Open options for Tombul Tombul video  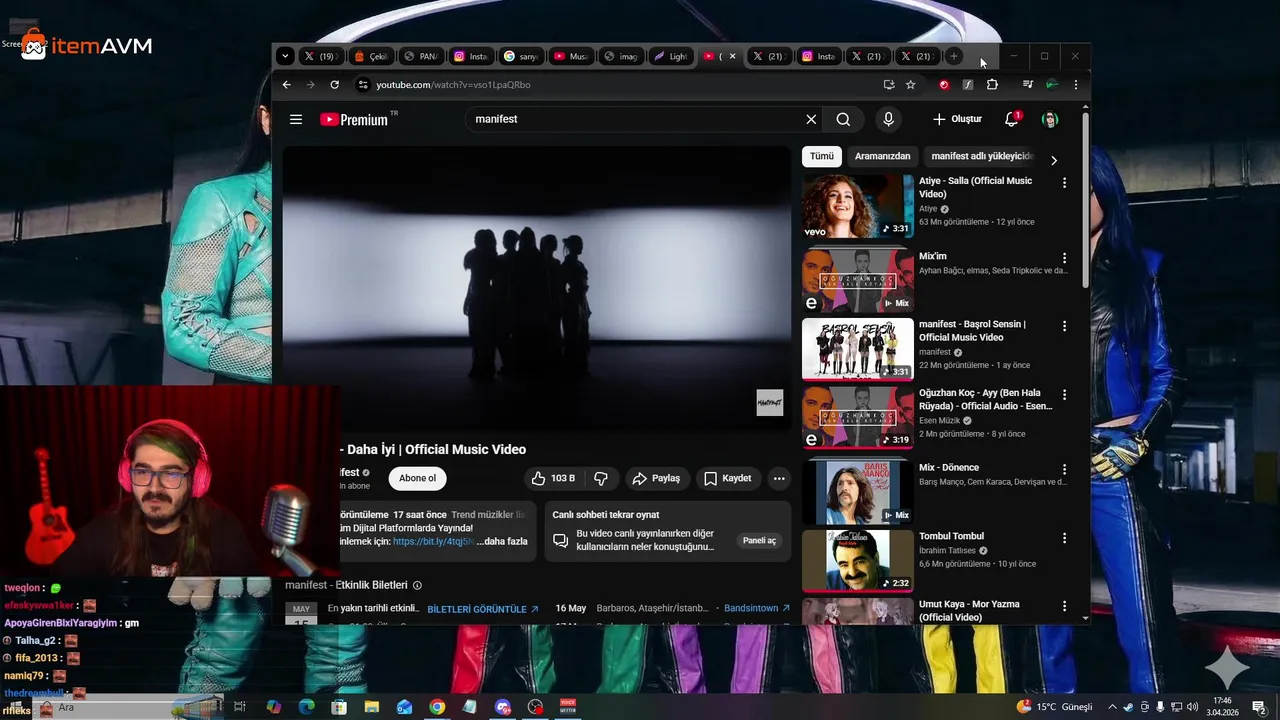(x=1064, y=538)
